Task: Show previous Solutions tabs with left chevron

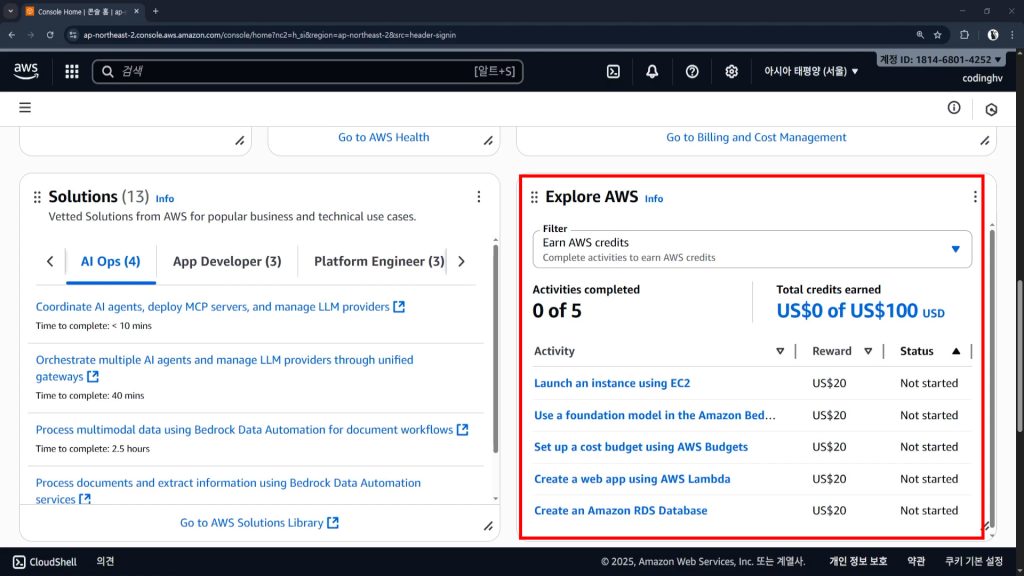Action: [50, 261]
